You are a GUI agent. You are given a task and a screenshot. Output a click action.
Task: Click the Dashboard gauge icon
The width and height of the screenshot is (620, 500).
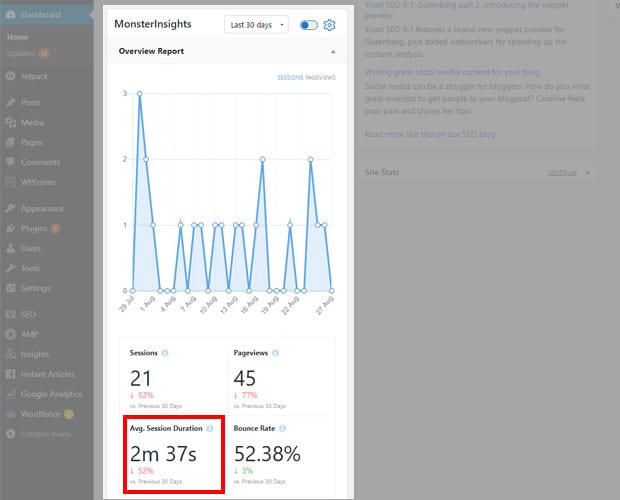[11, 15]
